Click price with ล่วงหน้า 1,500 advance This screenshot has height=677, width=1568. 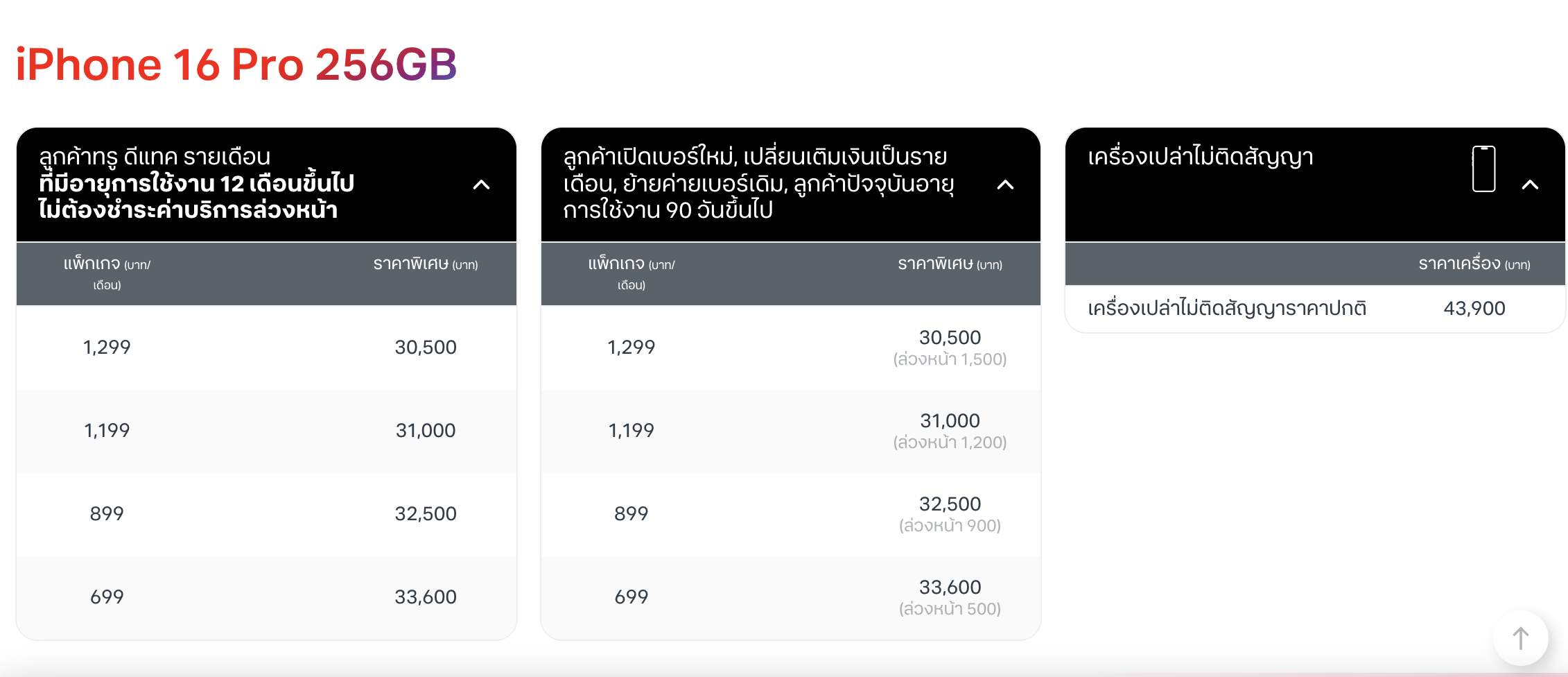click(x=950, y=347)
